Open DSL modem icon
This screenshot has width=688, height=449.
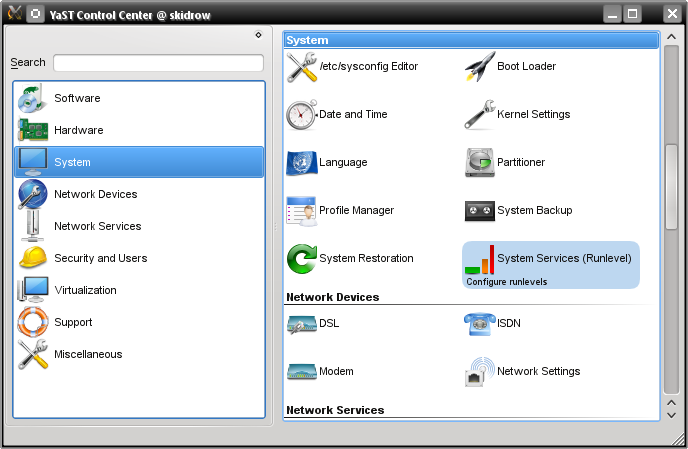tap(301, 324)
